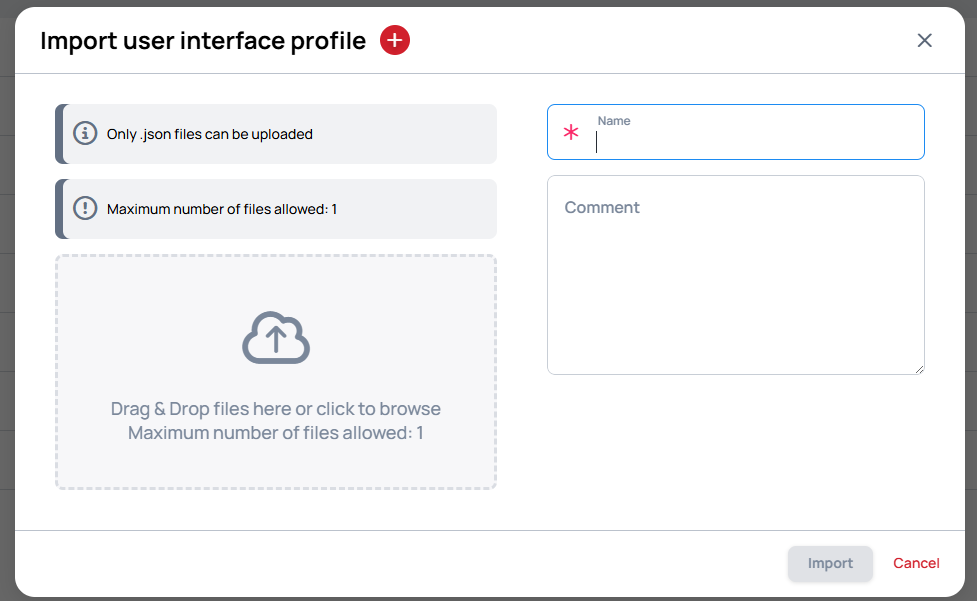The image size is (977, 601).
Task: Click the X to close the dialog
Action: [x=924, y=40]
